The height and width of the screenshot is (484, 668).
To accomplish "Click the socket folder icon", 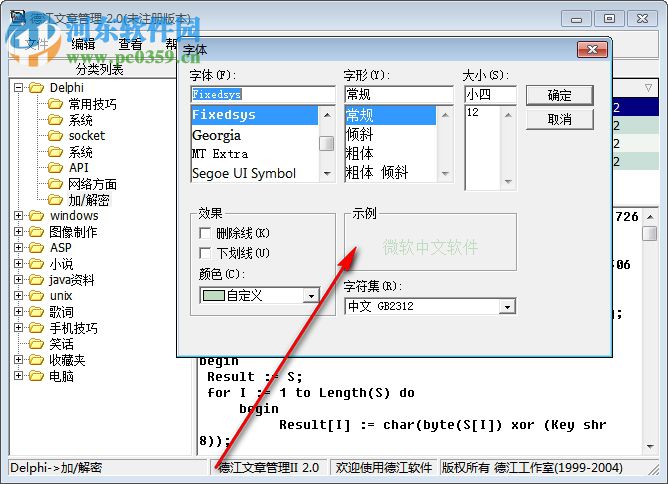I will coord(55,136).
